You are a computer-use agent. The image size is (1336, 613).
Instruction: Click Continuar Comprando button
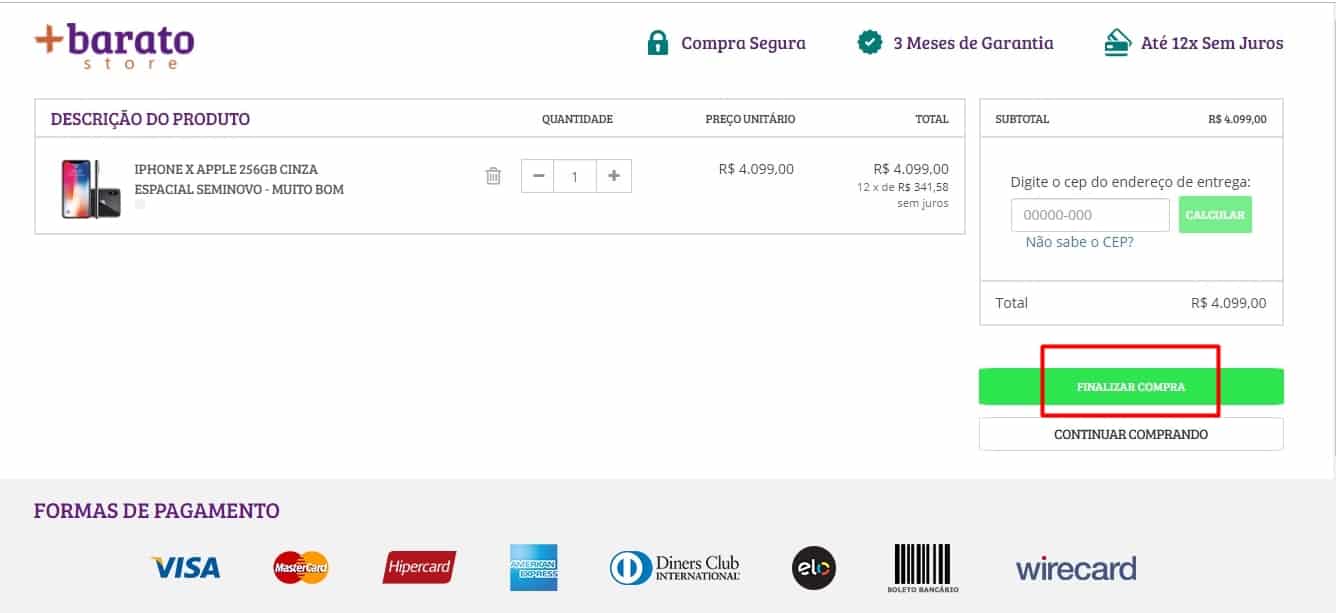[x=1131, y=434]
